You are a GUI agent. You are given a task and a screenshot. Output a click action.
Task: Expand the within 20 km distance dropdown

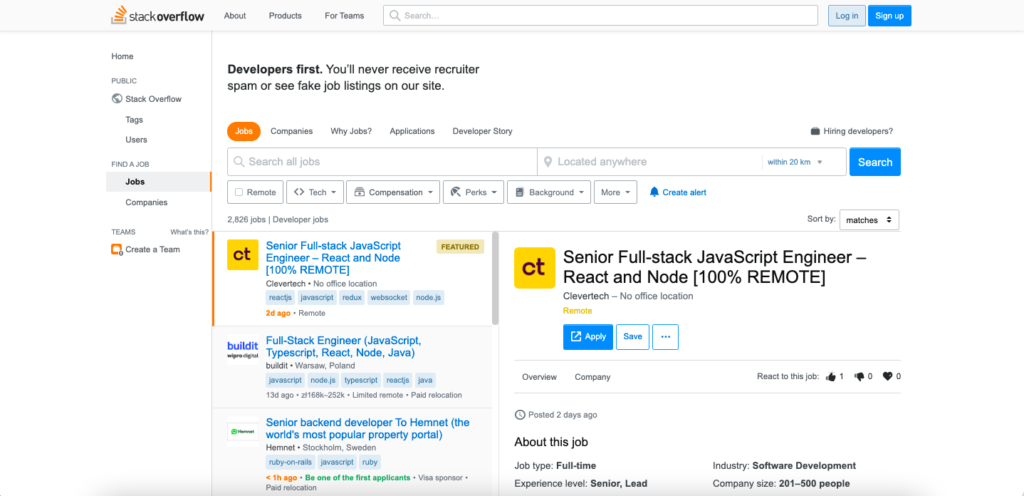(x=794, y=162)
